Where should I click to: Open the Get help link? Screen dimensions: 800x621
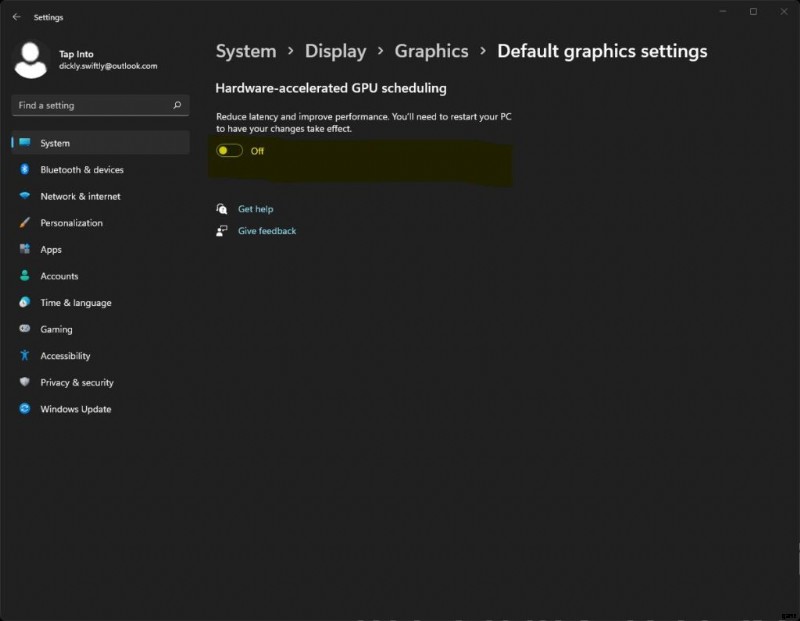pos(255,209)
